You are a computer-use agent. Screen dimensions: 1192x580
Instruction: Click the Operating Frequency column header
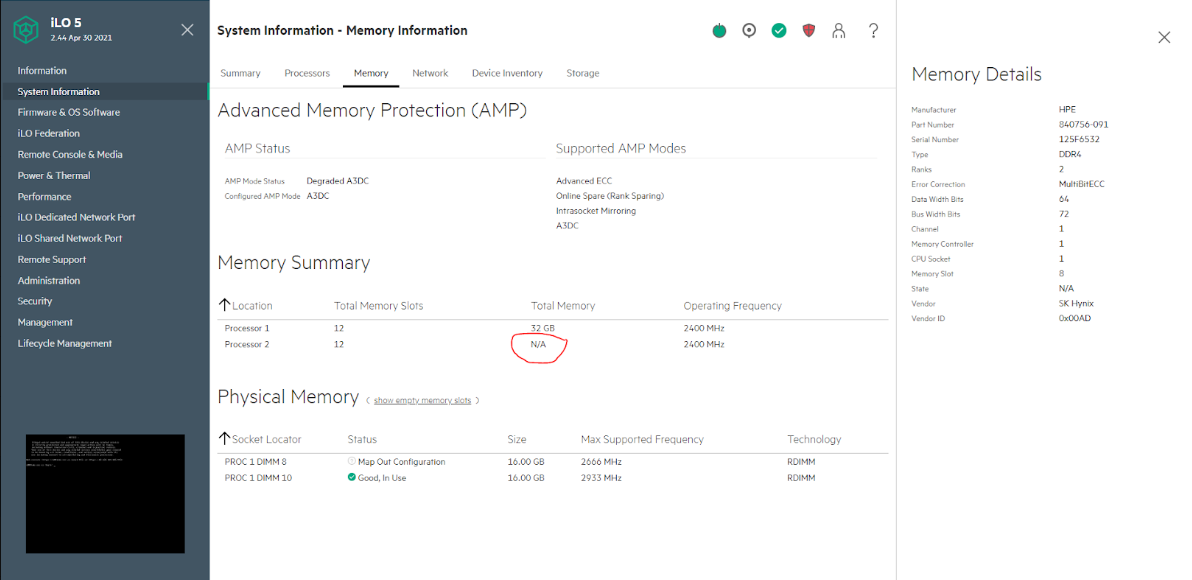(732, 306)
